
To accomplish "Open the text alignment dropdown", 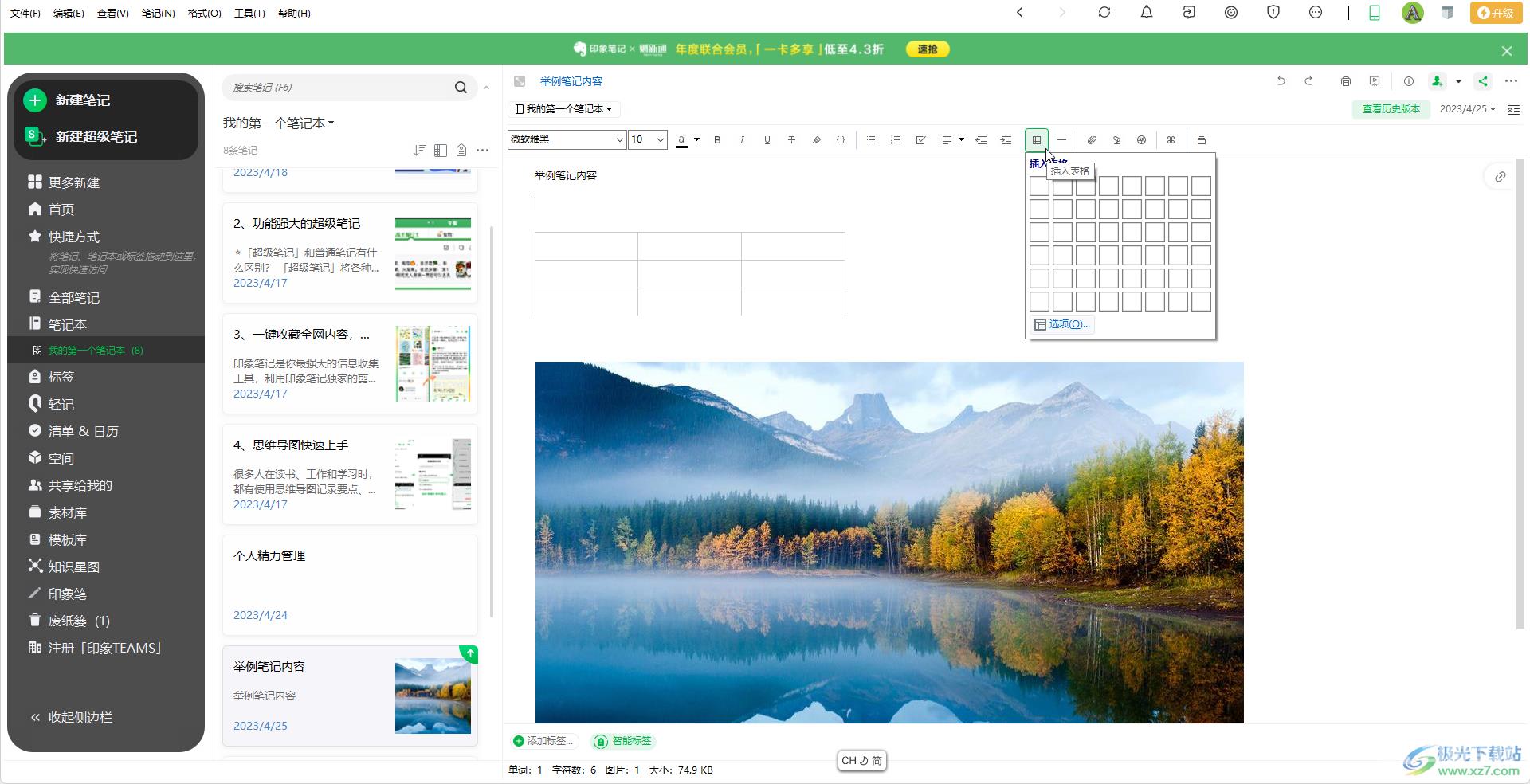I will click(952, 139).
